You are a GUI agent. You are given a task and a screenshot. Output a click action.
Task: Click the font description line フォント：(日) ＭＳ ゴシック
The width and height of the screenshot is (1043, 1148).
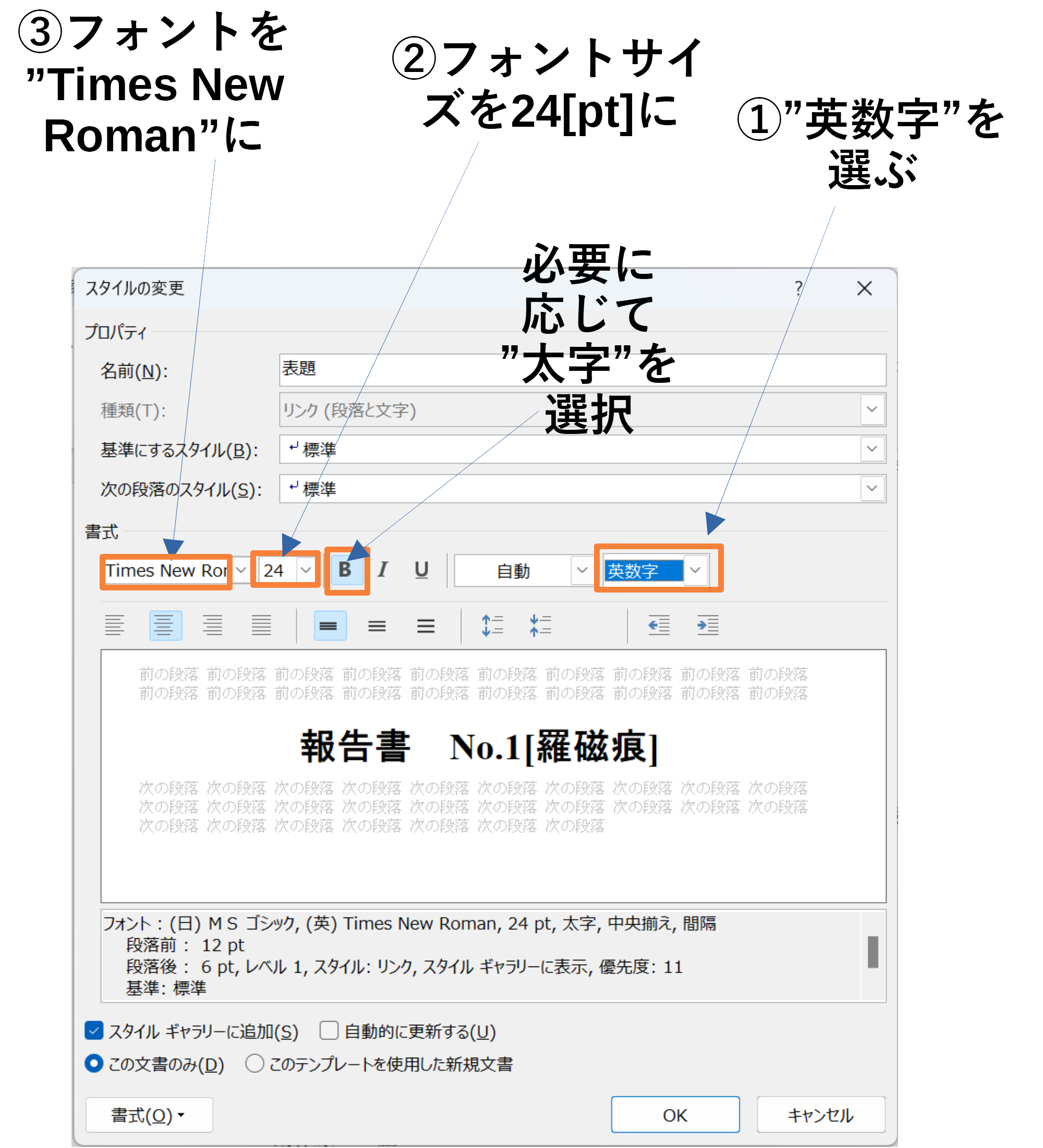(x=410, y=924)
